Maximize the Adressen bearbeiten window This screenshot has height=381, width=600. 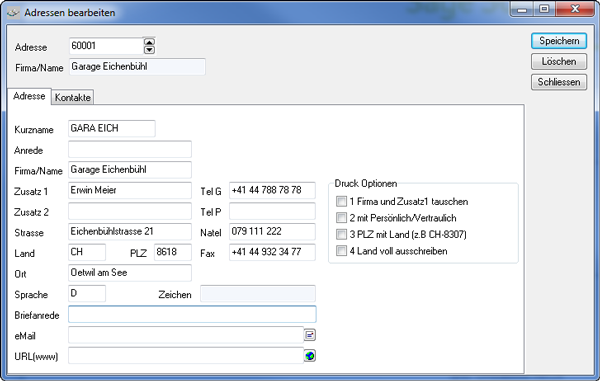coord(544,9)
